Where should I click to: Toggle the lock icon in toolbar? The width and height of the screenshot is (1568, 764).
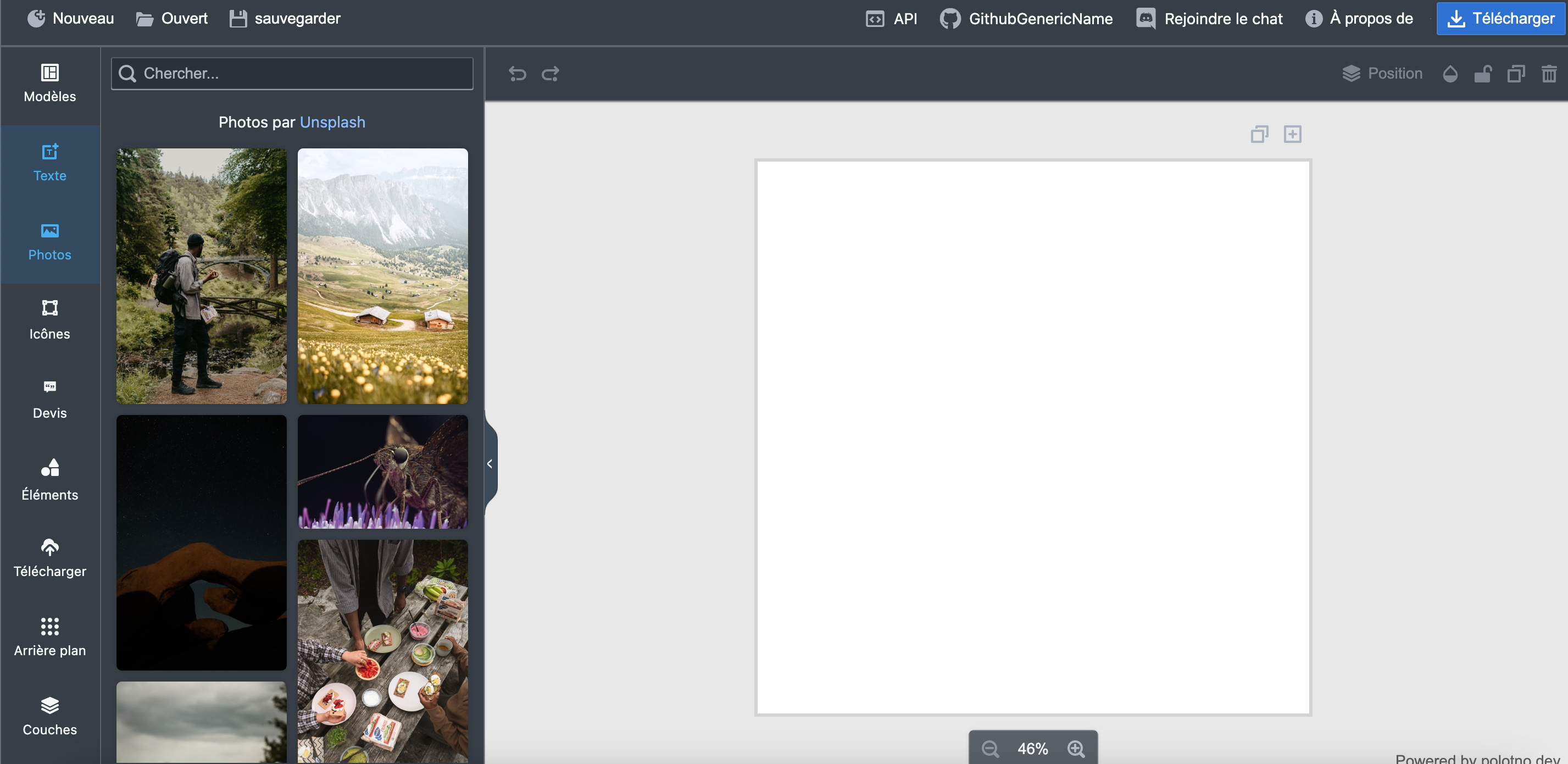(x=1483, y=74)
